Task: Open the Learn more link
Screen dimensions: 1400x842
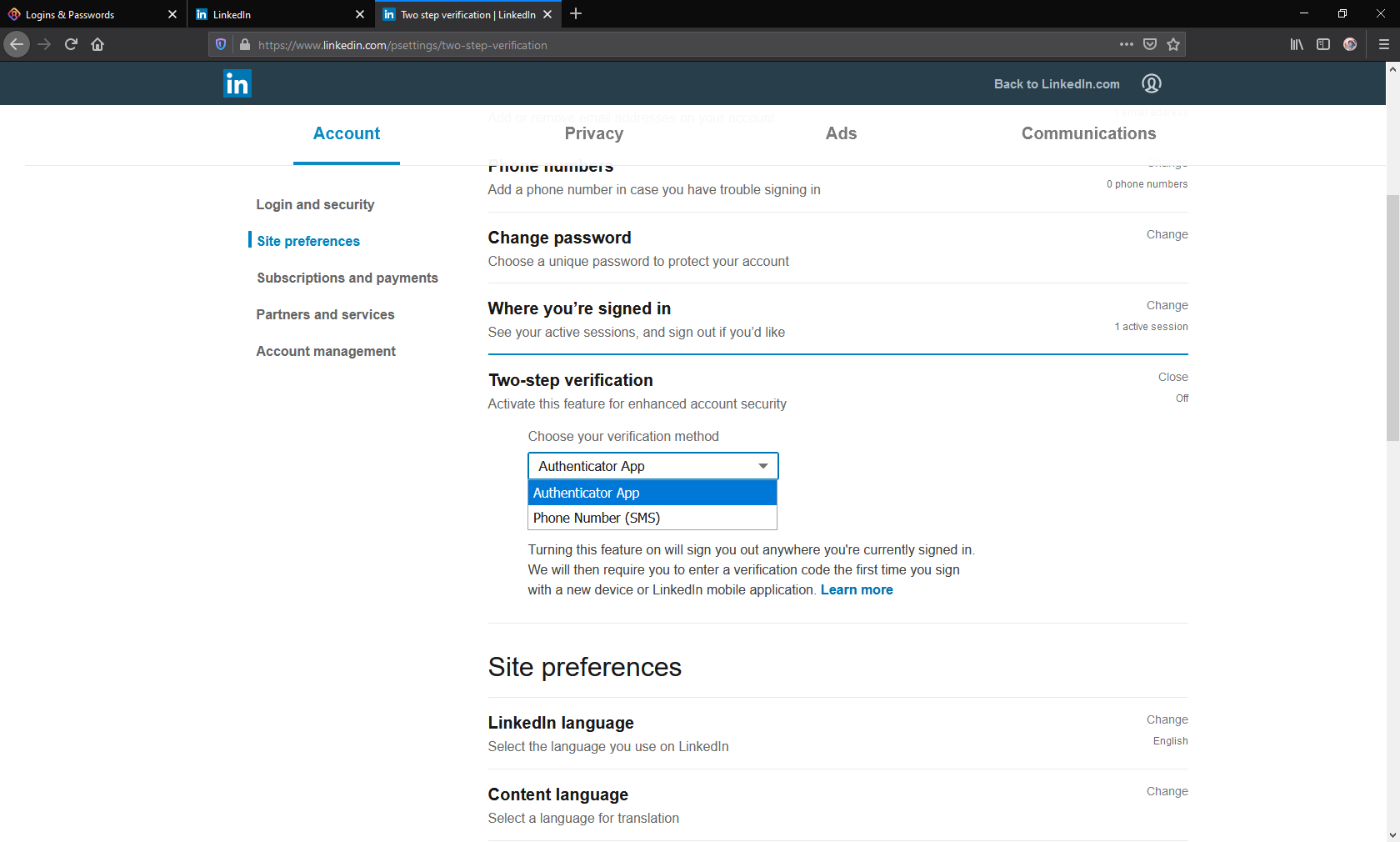Action: coord(857,589)
